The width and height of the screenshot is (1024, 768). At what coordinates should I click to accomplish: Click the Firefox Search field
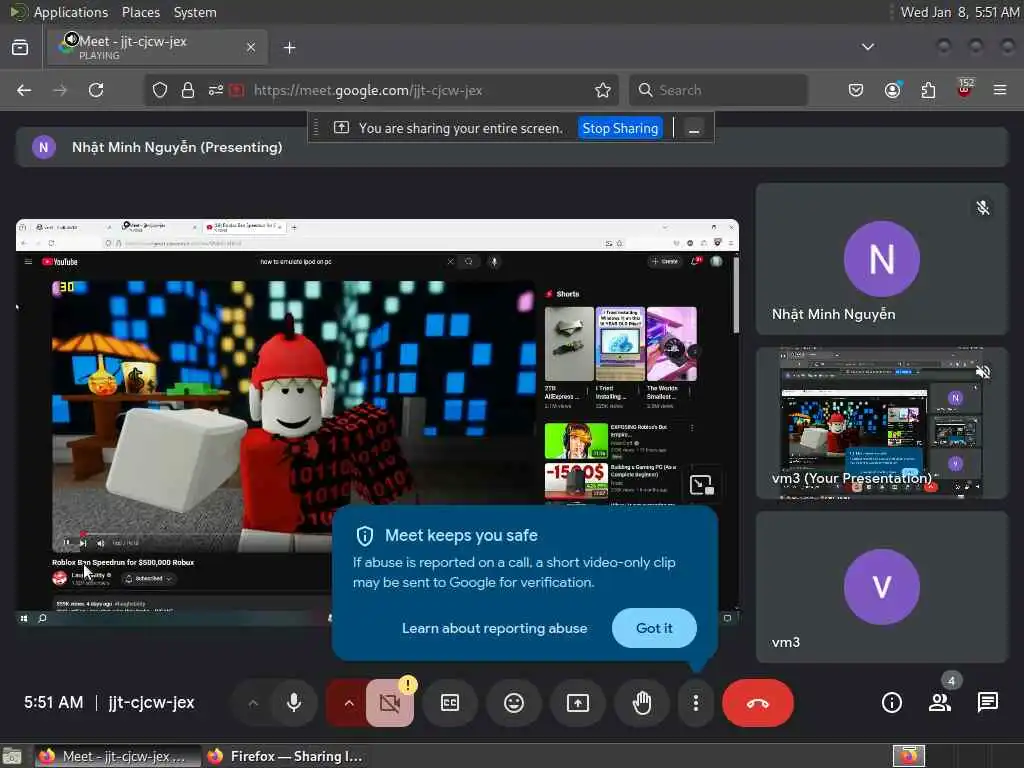[x=718, y=90]
